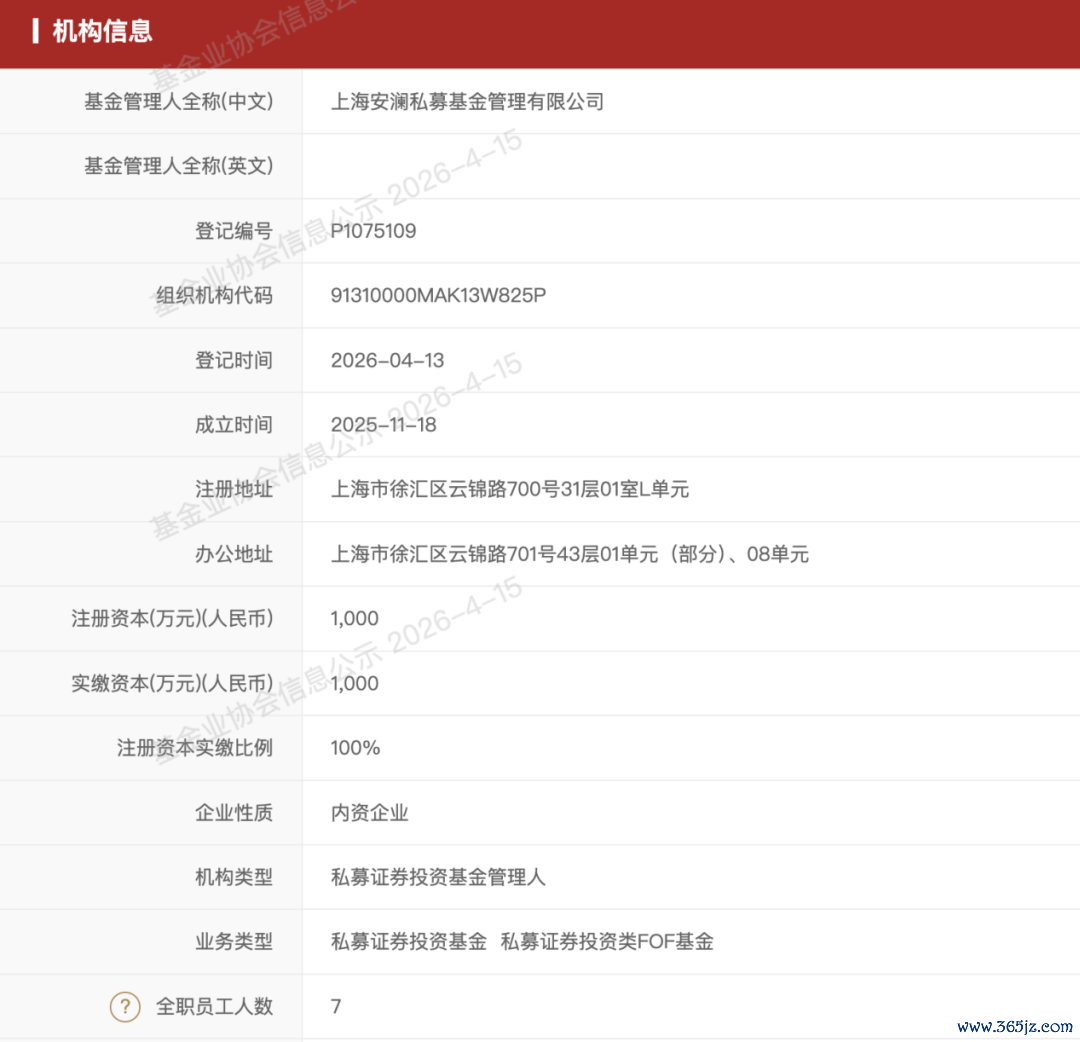
Task: Click the 1,000 value beside 注册资本
Action: pos(355,618)
